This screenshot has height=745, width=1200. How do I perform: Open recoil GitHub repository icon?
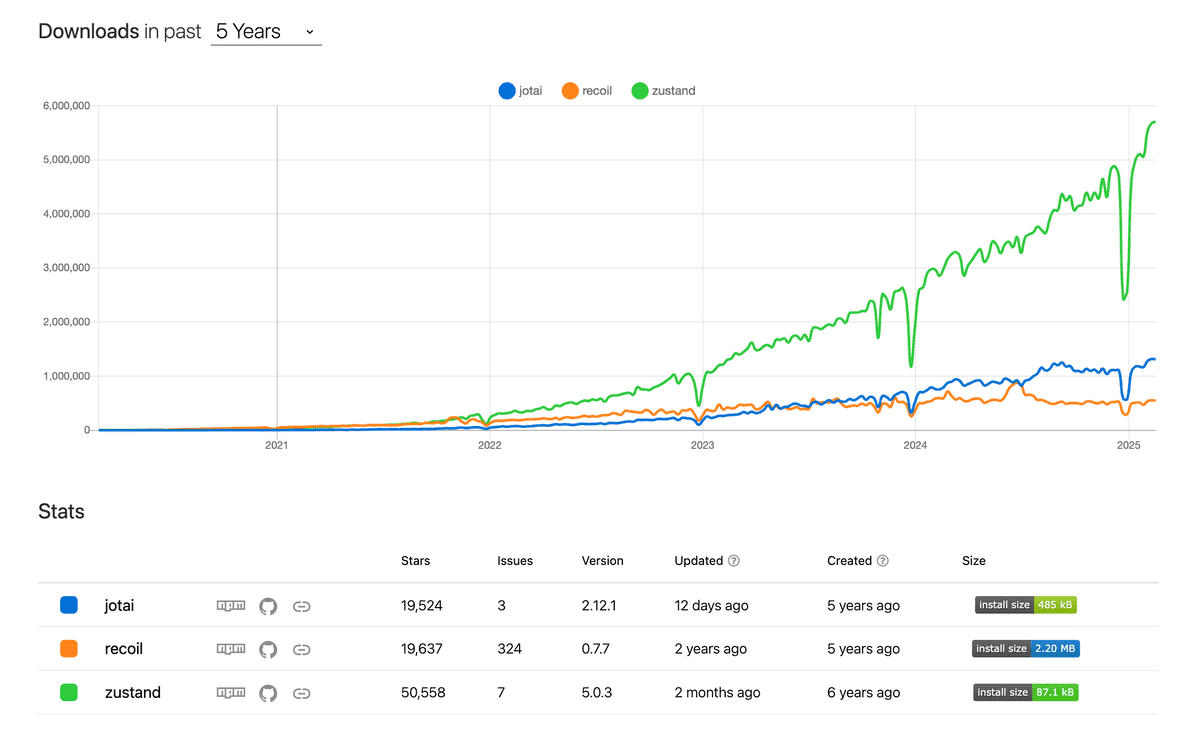coord(268,649)
